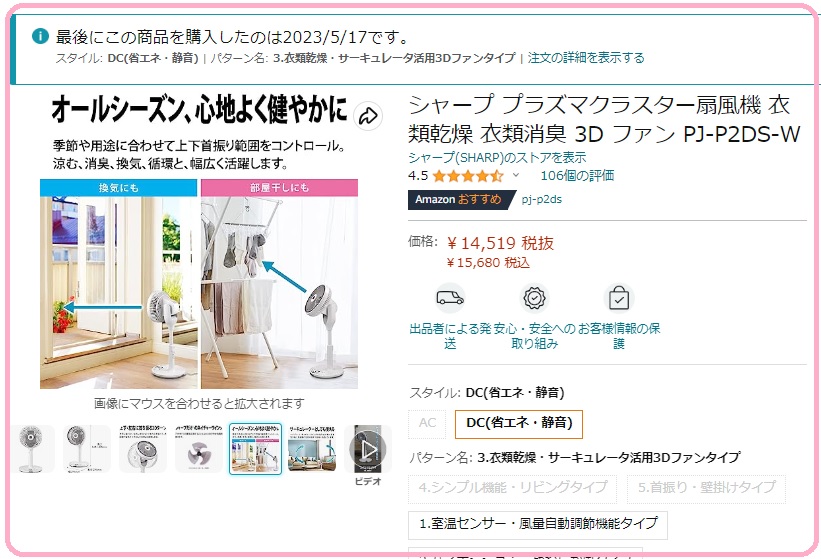Choose pattern 5.首振り・壁掛けタイプ
This screenshot has height=559, width=821.
(x=706, y=488)
